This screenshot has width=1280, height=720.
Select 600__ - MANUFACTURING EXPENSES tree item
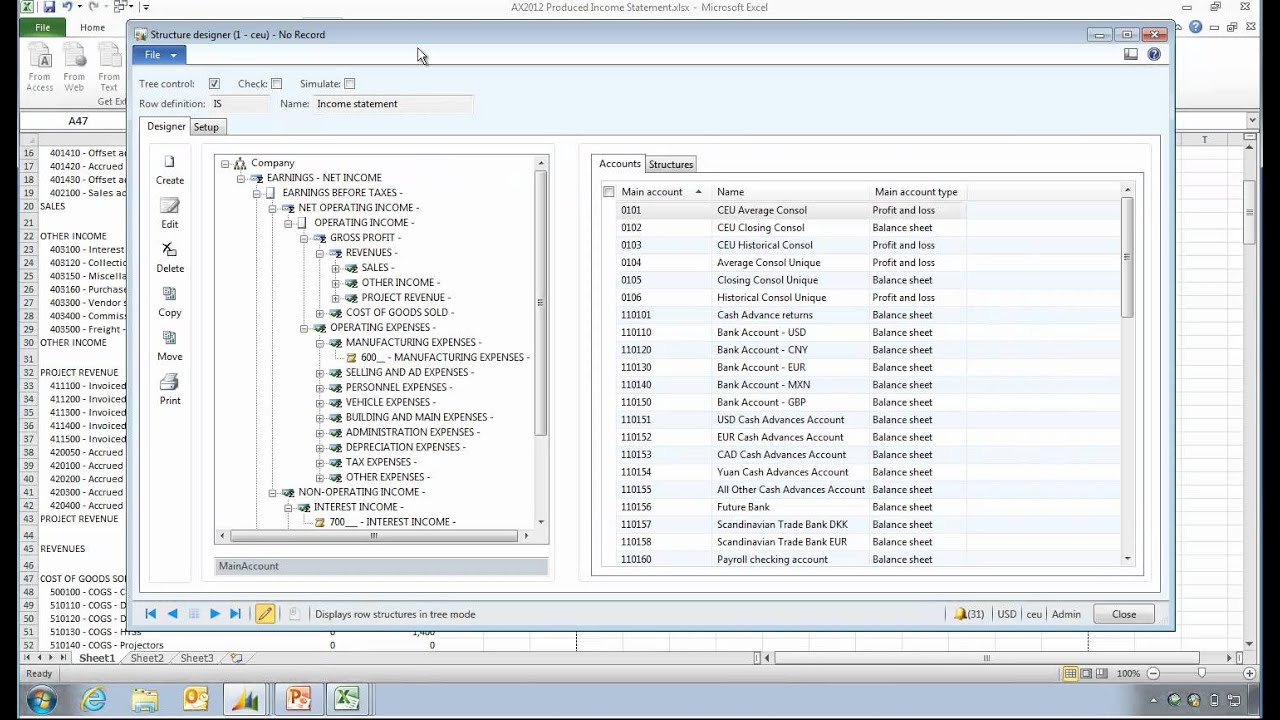tap(444, 358)
